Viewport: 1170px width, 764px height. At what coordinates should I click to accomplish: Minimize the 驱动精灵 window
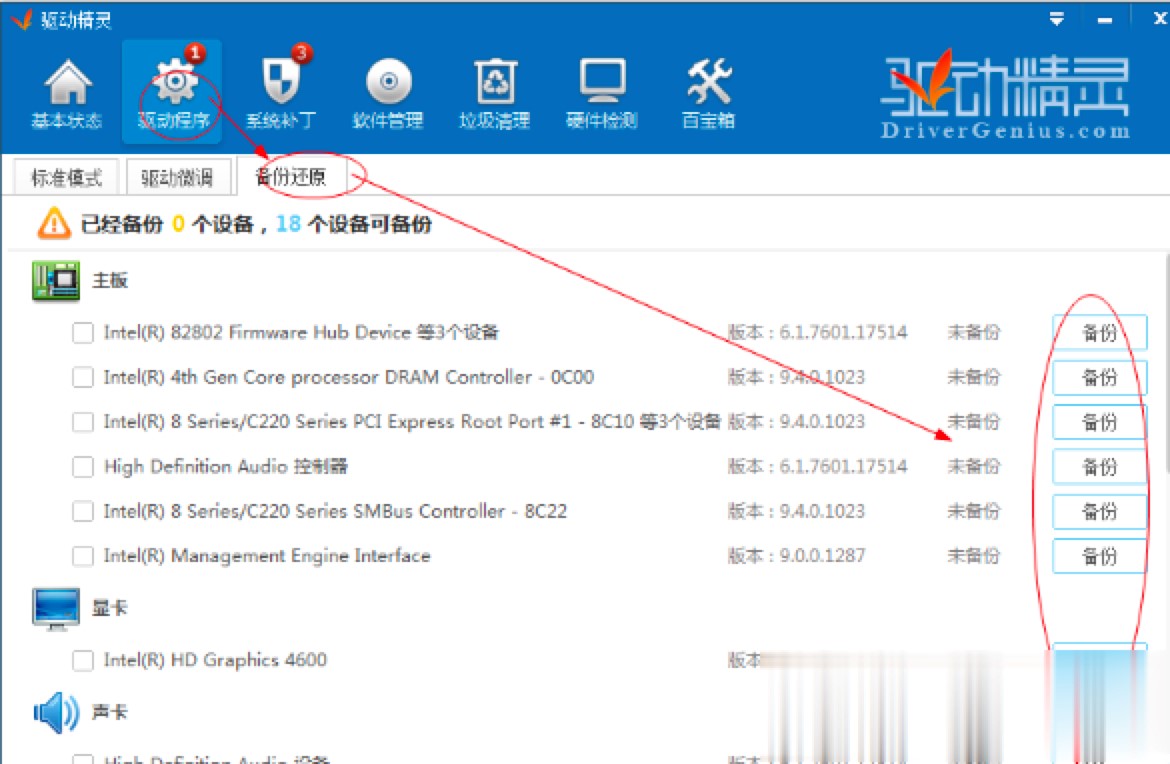(x=1105, y=20)
